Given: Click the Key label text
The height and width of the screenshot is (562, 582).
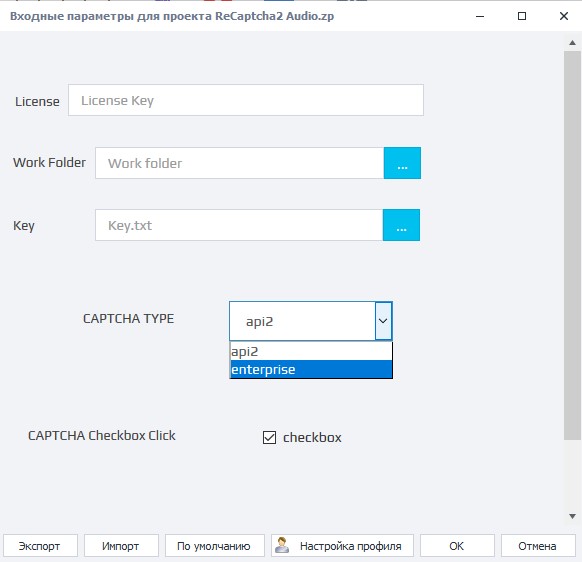Looking at the screenshot, I should coord(24,226).
